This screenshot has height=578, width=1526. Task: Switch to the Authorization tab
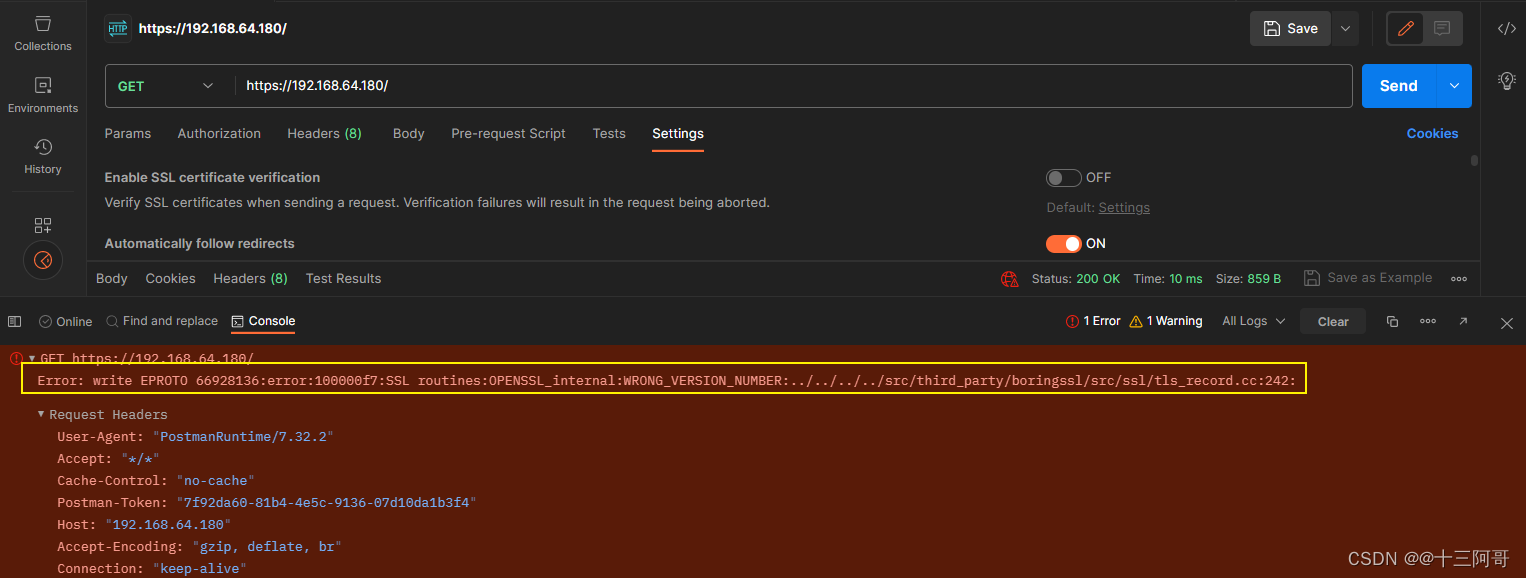219,133
